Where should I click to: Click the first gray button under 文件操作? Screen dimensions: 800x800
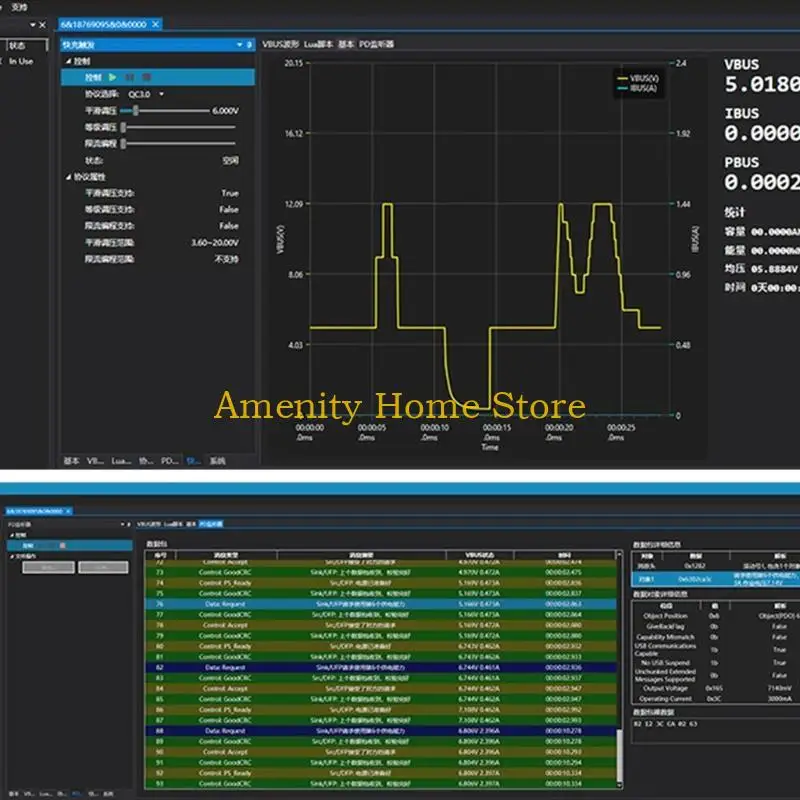point(48,567)
